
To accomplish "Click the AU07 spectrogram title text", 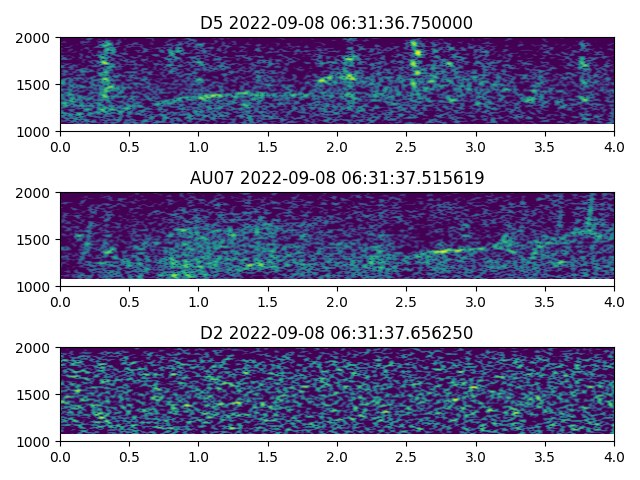I will (336, 178).
